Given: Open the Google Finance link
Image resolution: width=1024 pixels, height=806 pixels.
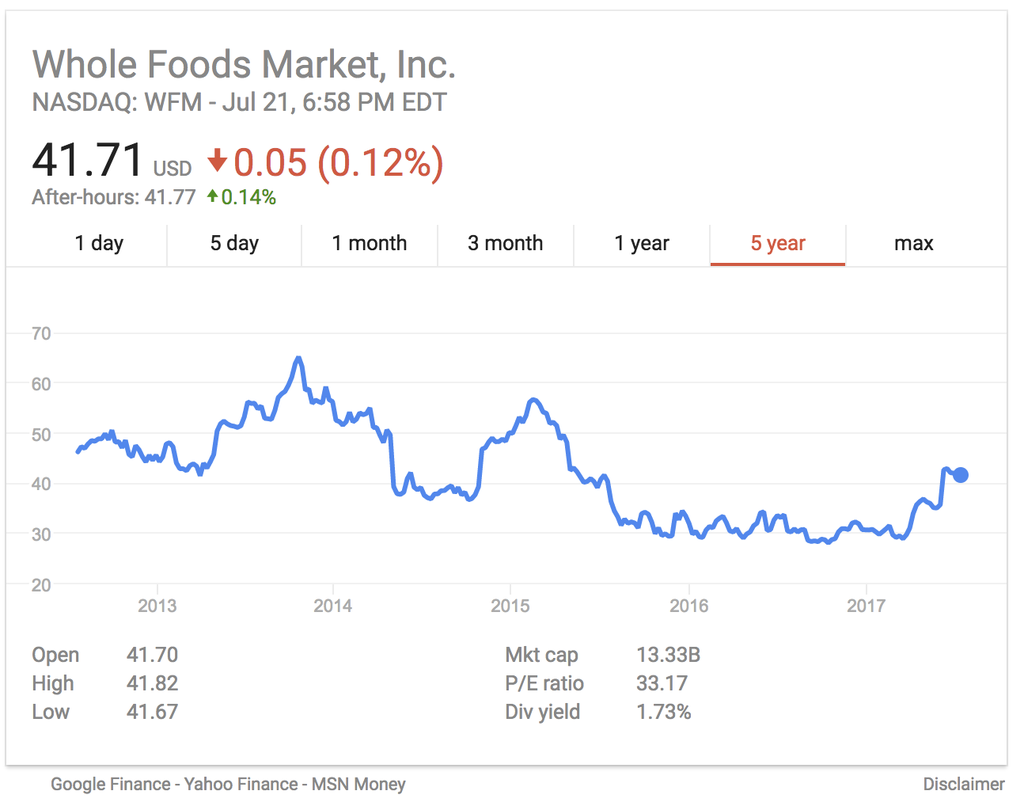Looking at the screenshot, I should tap(112, 784).
